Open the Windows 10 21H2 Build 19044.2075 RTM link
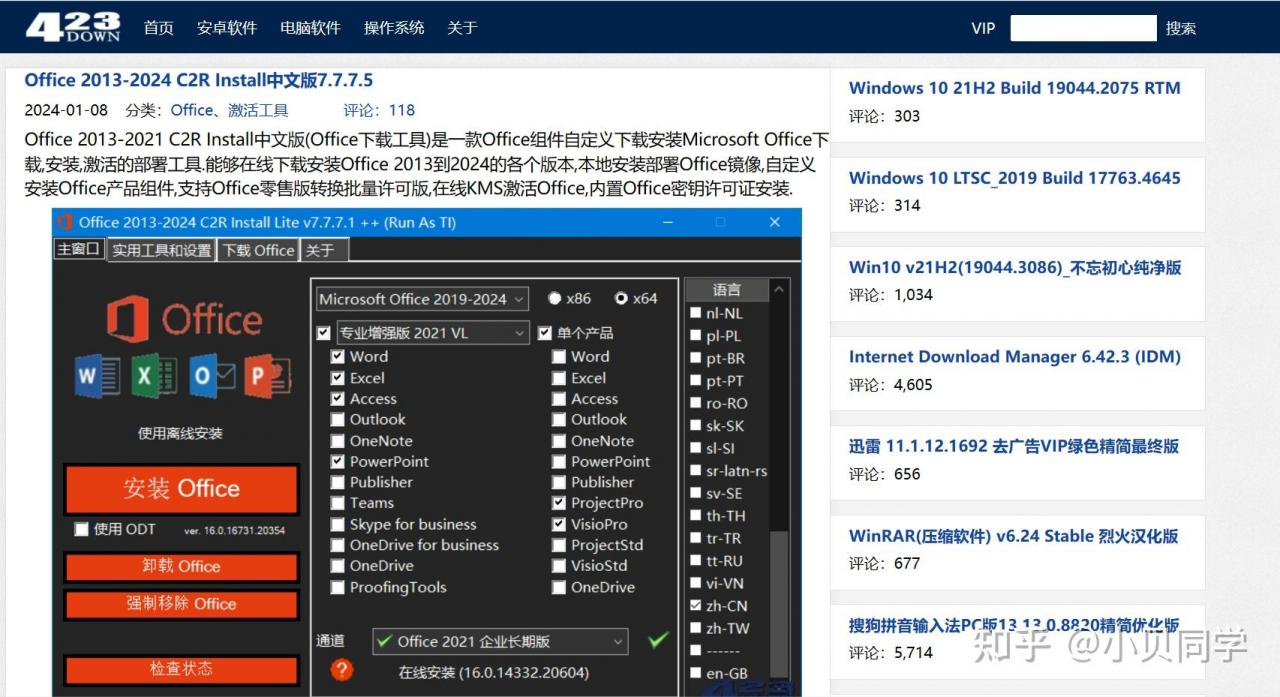This screenshot has height=697, width=1280. [x=1014, y=88]
